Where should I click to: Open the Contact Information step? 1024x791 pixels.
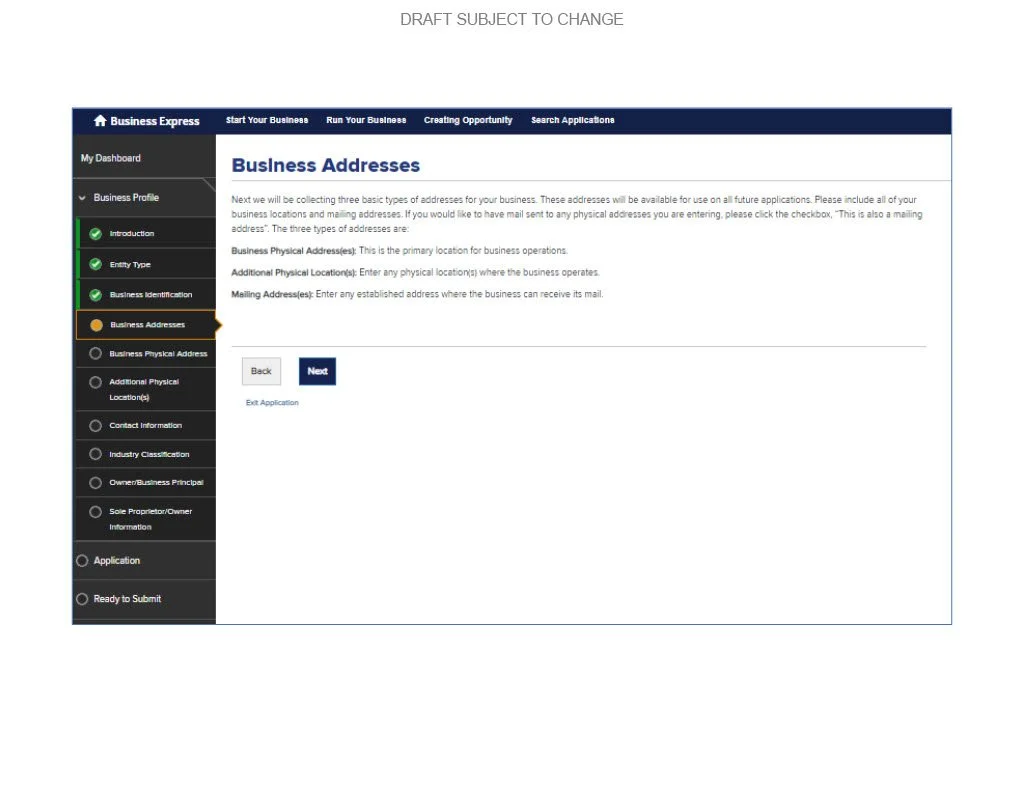[x=146, y=425]
